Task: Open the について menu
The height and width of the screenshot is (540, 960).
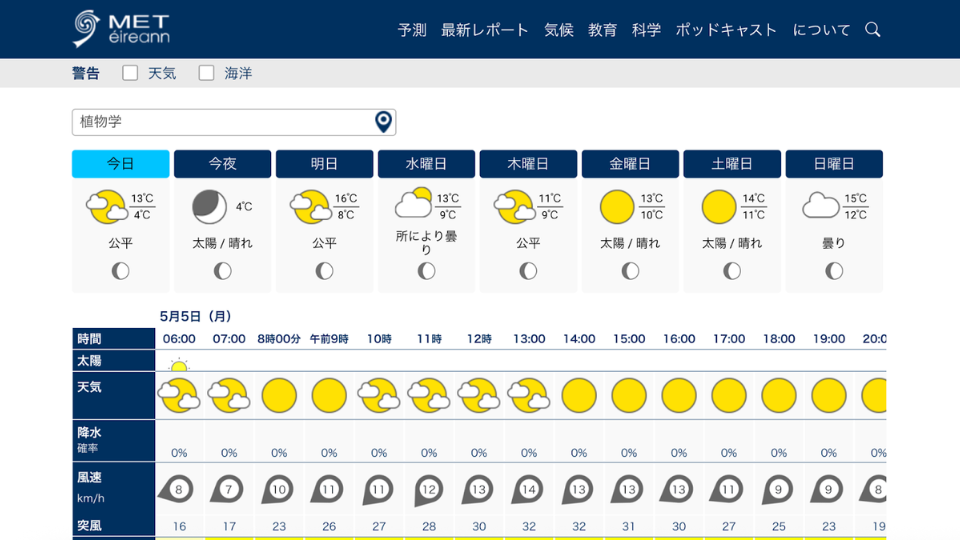Action: pyautogui.click(x=822, y=30)
